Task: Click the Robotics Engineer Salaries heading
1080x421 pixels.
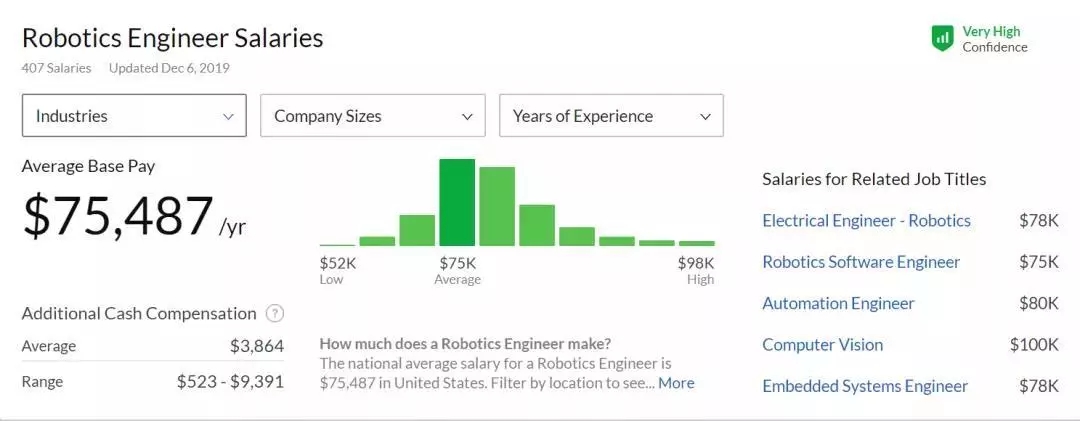Action: (x=172, y=38)
